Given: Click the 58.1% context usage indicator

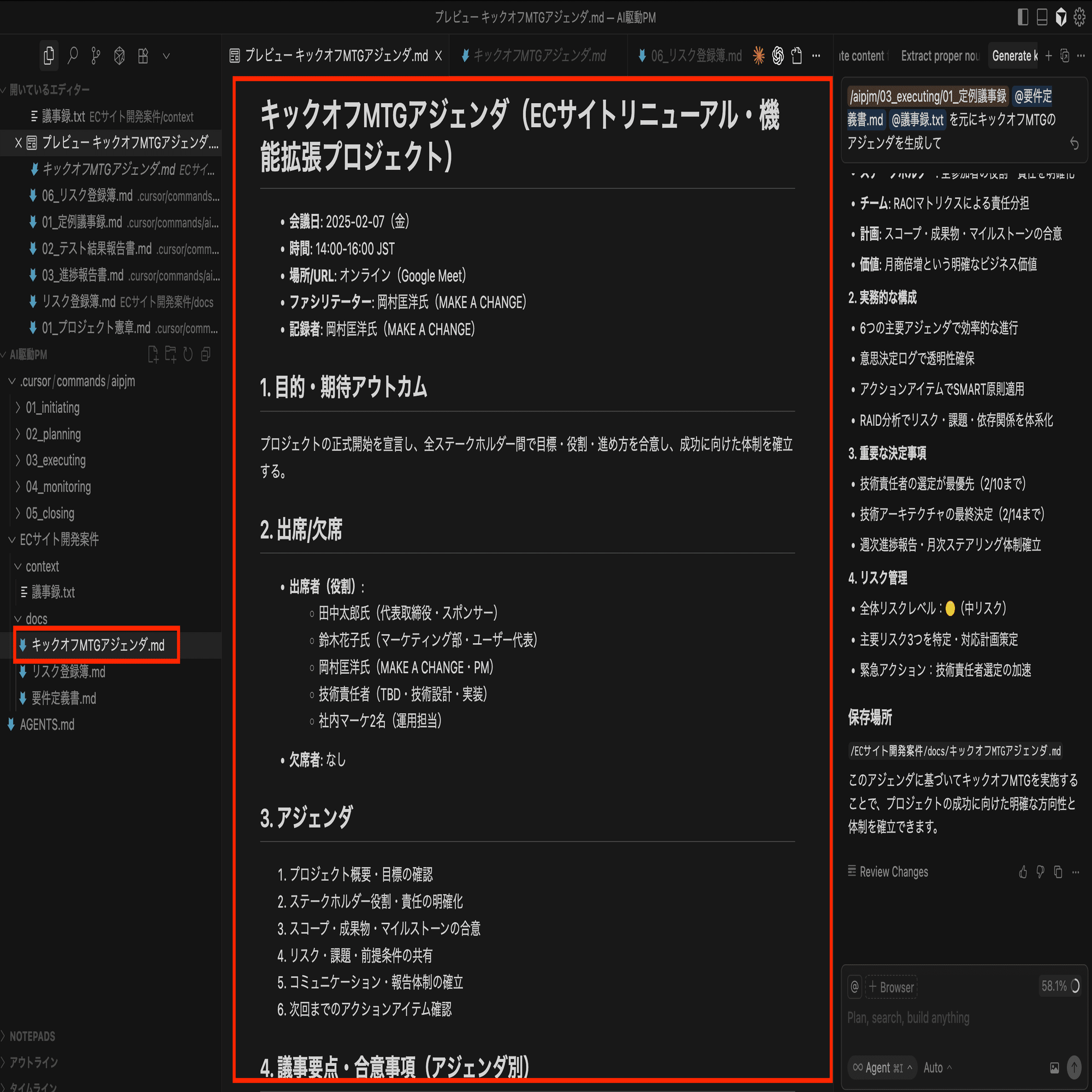Looking at the screenshot, I should (x=1059, y=986).
